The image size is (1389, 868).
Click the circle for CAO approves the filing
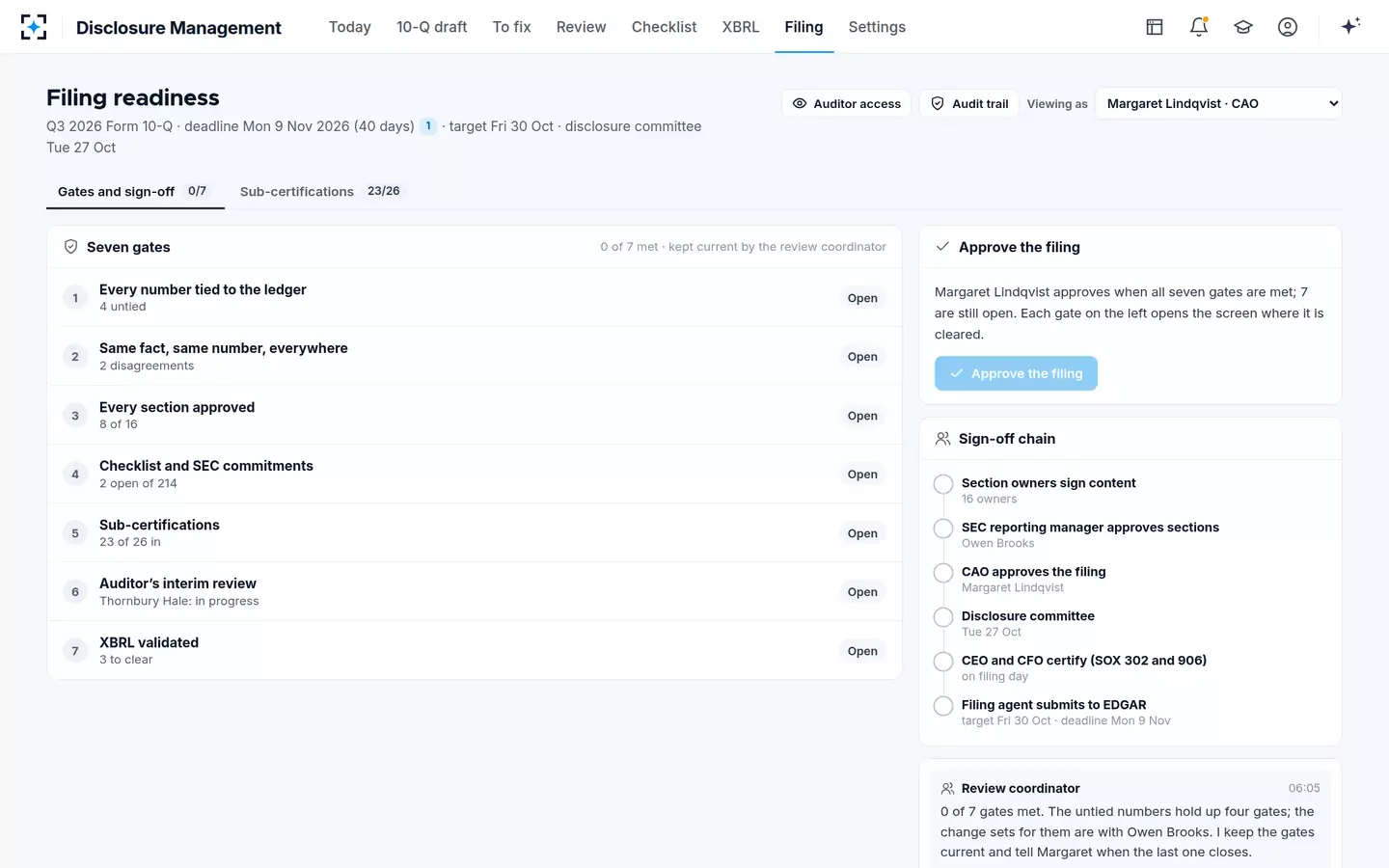(943, 573)
